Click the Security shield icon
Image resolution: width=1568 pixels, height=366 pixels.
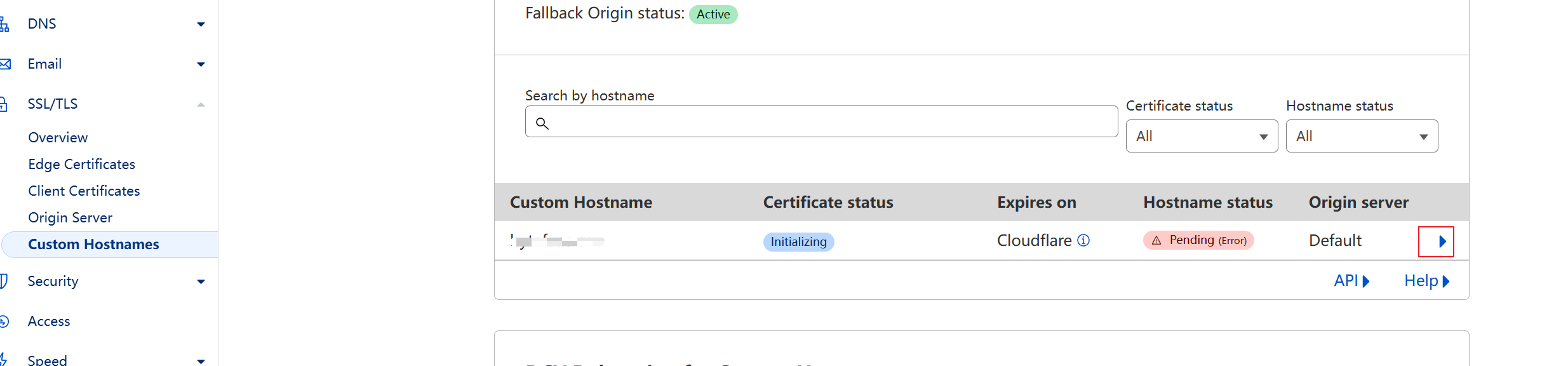pyautogui.click(x=4, y=281)
